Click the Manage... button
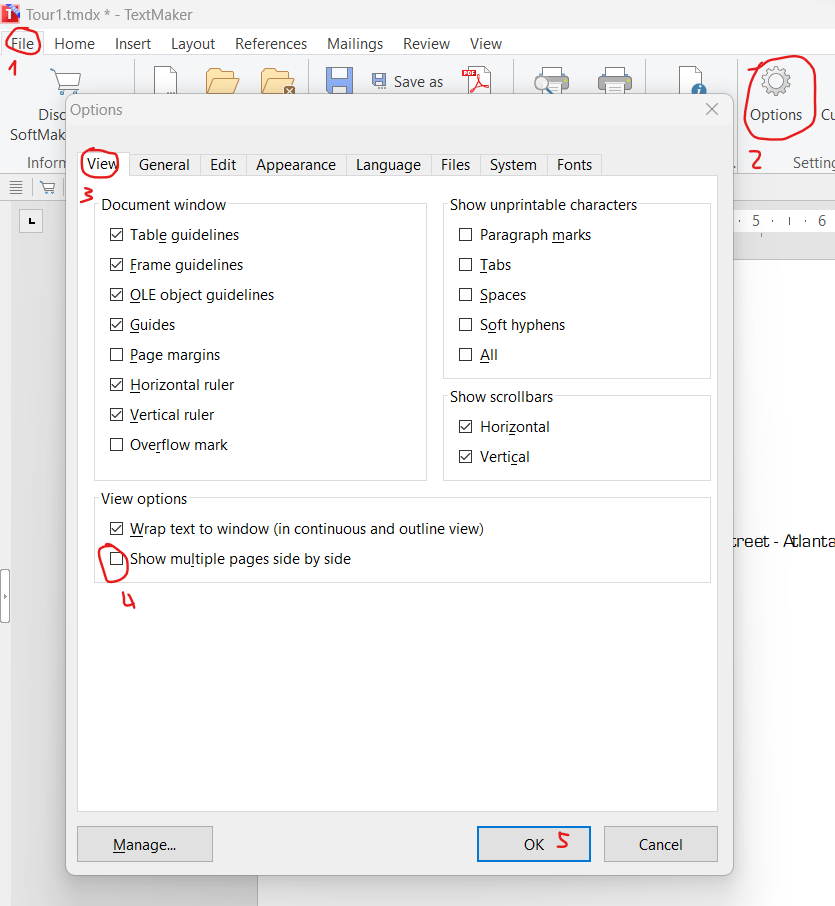This screenshot has height=906, width=835. [x=145, y=844]
